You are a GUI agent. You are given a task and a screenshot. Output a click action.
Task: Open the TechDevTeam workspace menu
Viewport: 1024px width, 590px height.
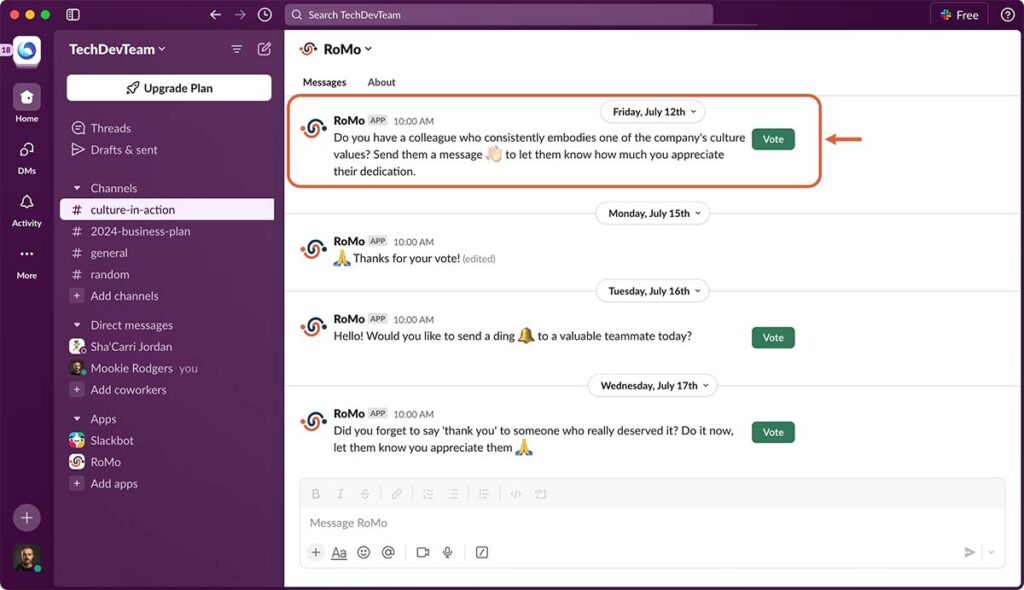click(117, 49)
